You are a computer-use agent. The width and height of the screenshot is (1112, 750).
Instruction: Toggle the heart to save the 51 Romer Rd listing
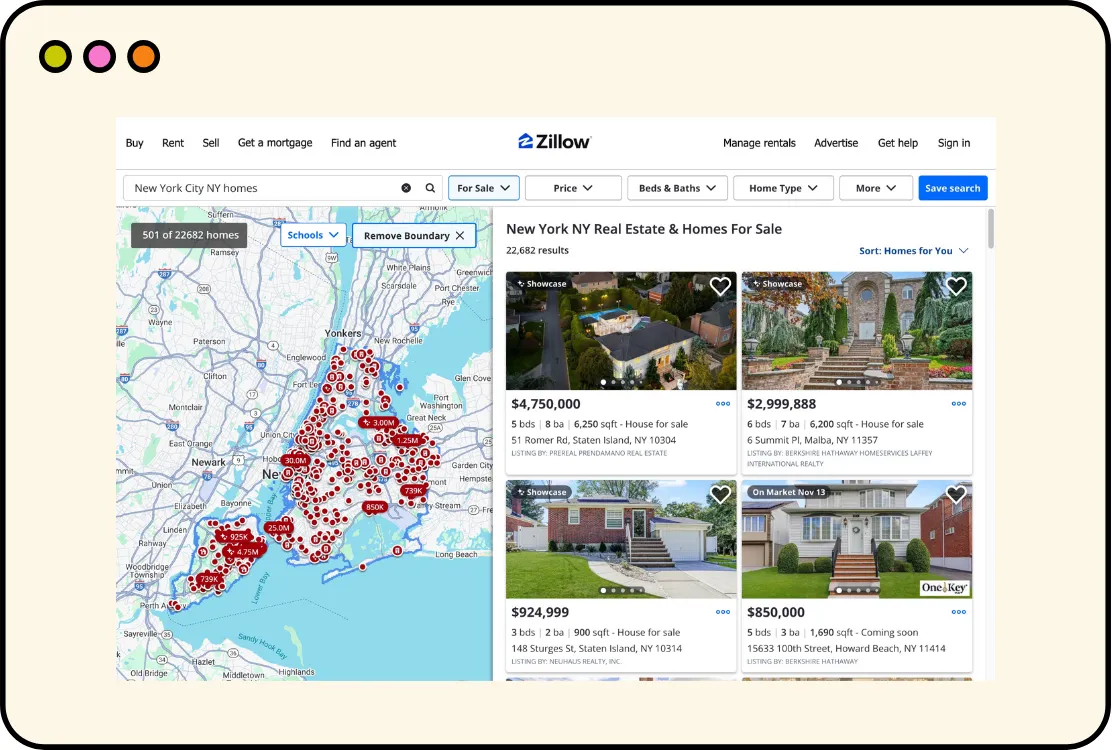[720, 286]
